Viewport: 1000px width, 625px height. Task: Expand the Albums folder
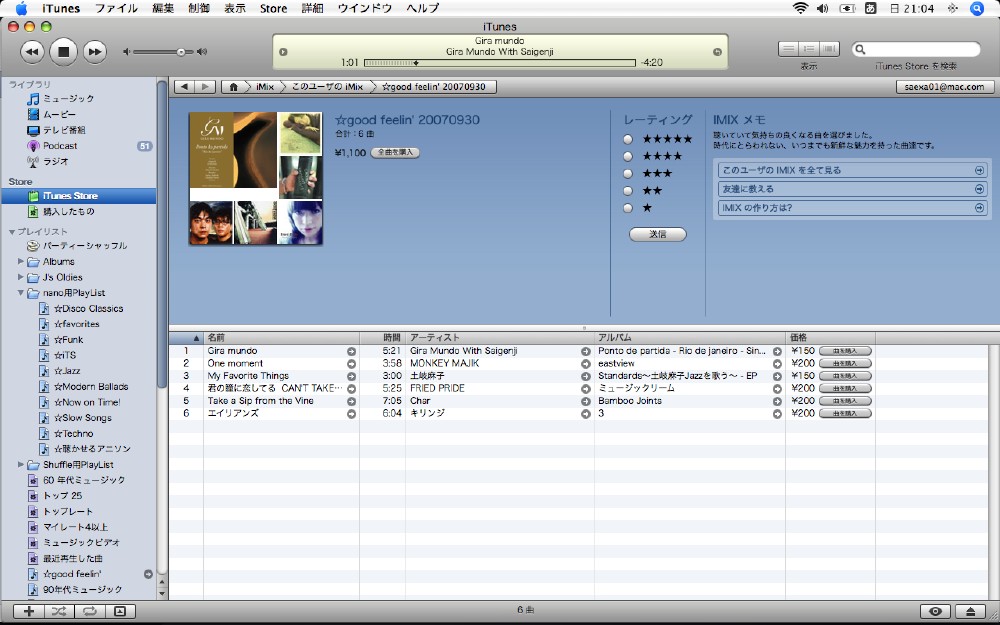click(x=20, y=261)
